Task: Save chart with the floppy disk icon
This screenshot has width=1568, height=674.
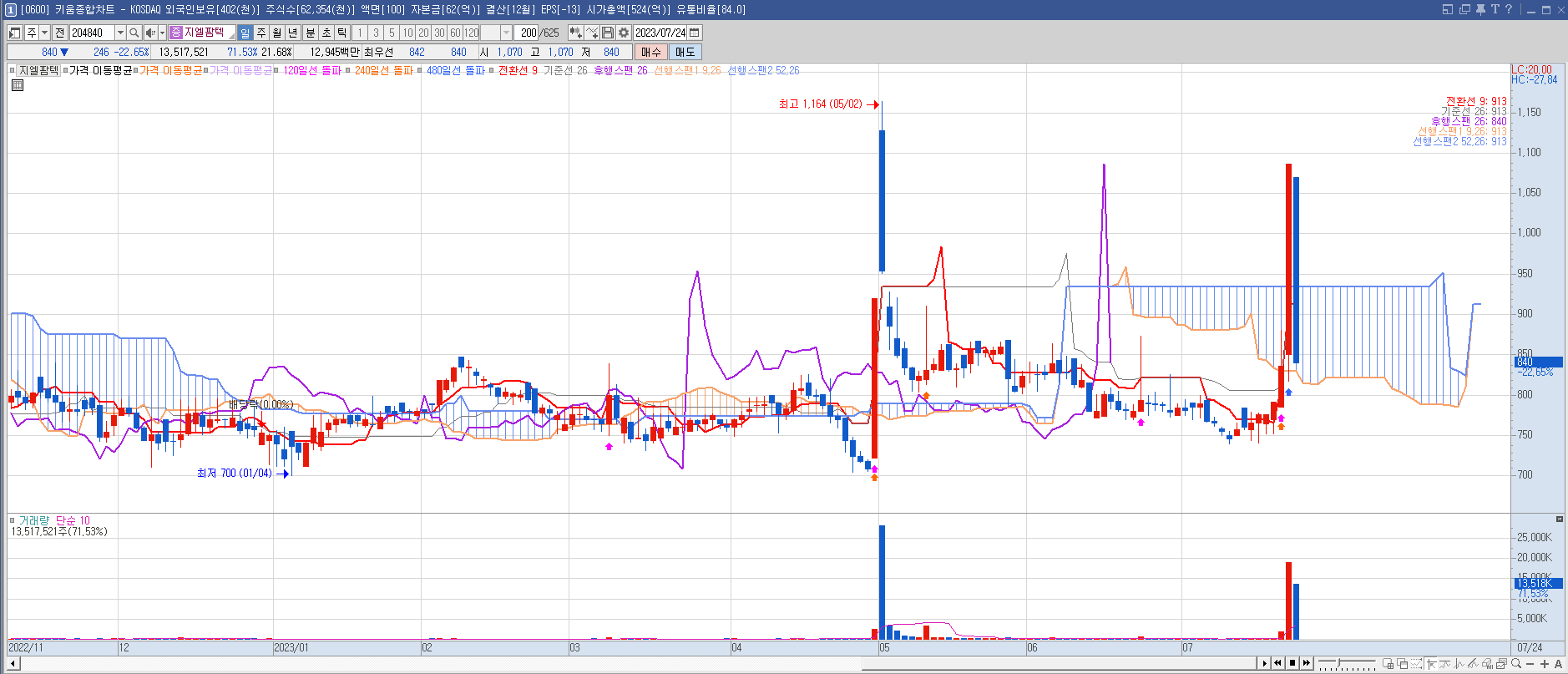Action: [x=608, y=33]
